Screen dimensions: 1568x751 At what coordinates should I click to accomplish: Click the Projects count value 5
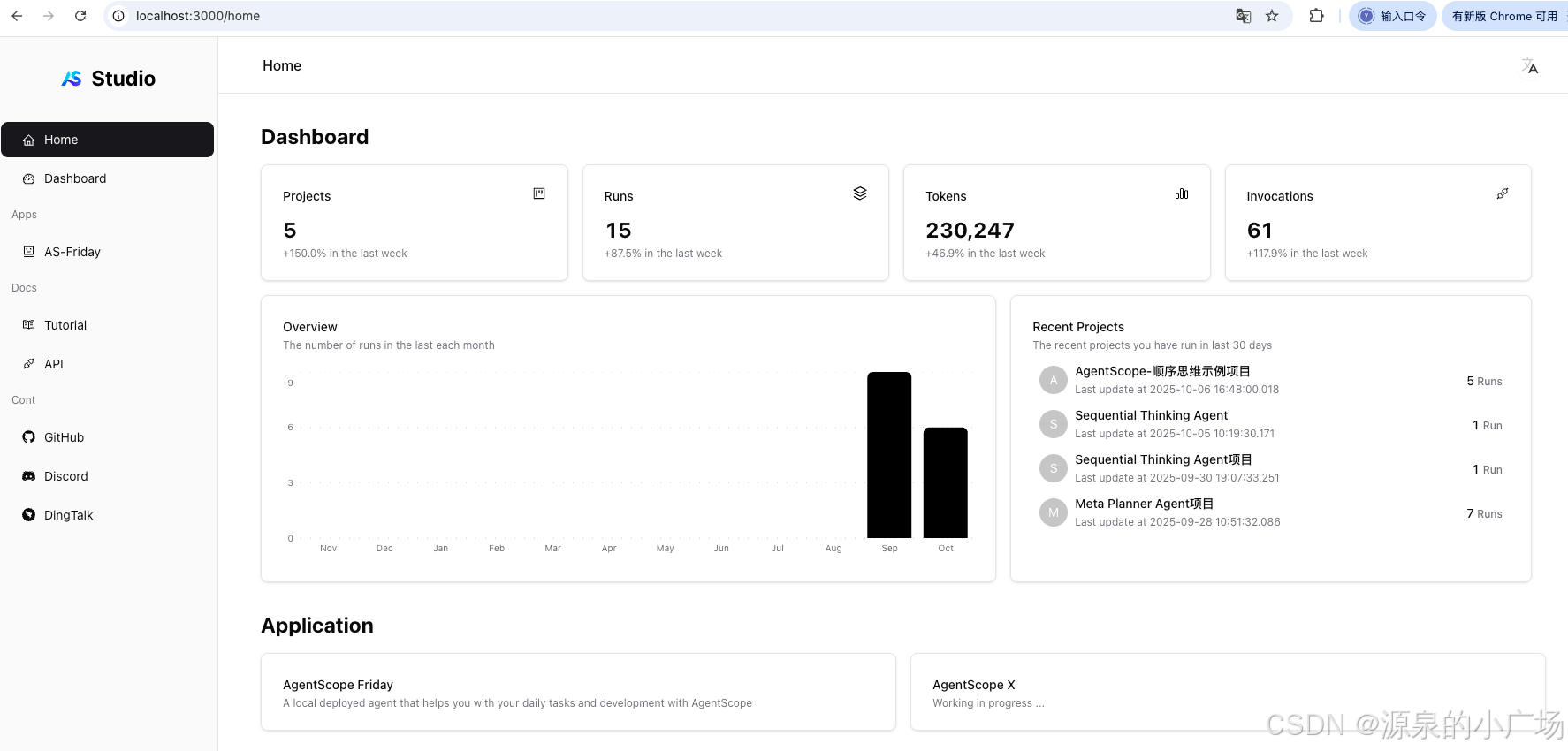tap(290, 231)
